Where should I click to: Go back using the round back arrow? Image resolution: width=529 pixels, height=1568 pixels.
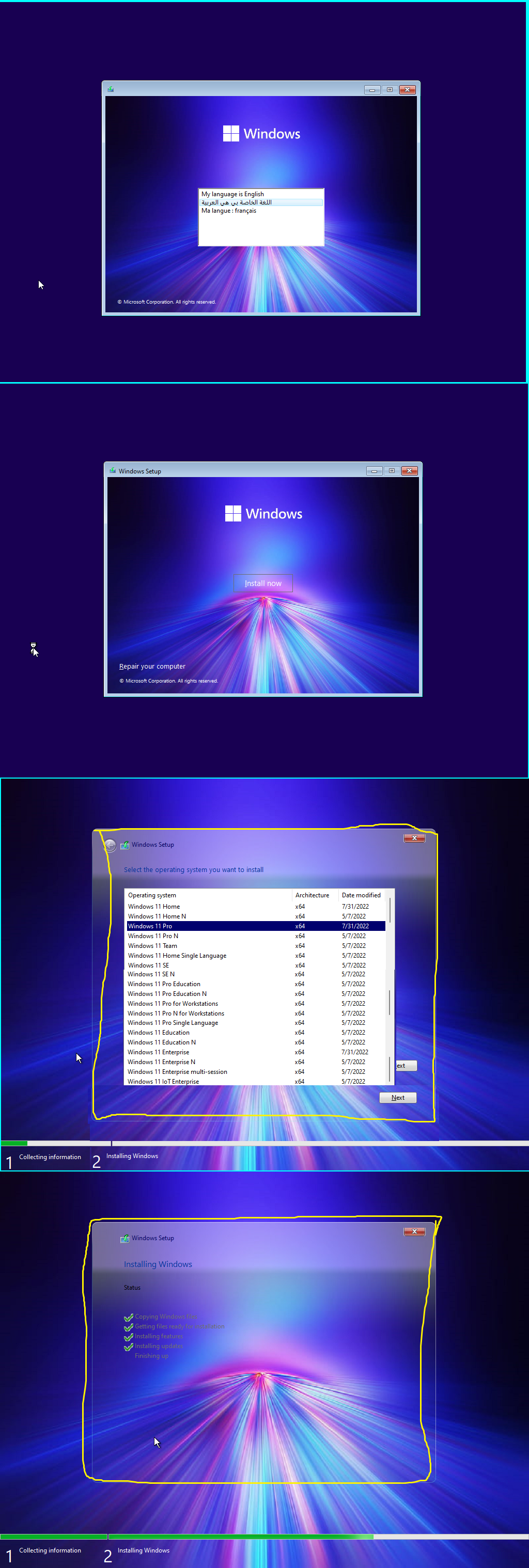tap(110, 845)
